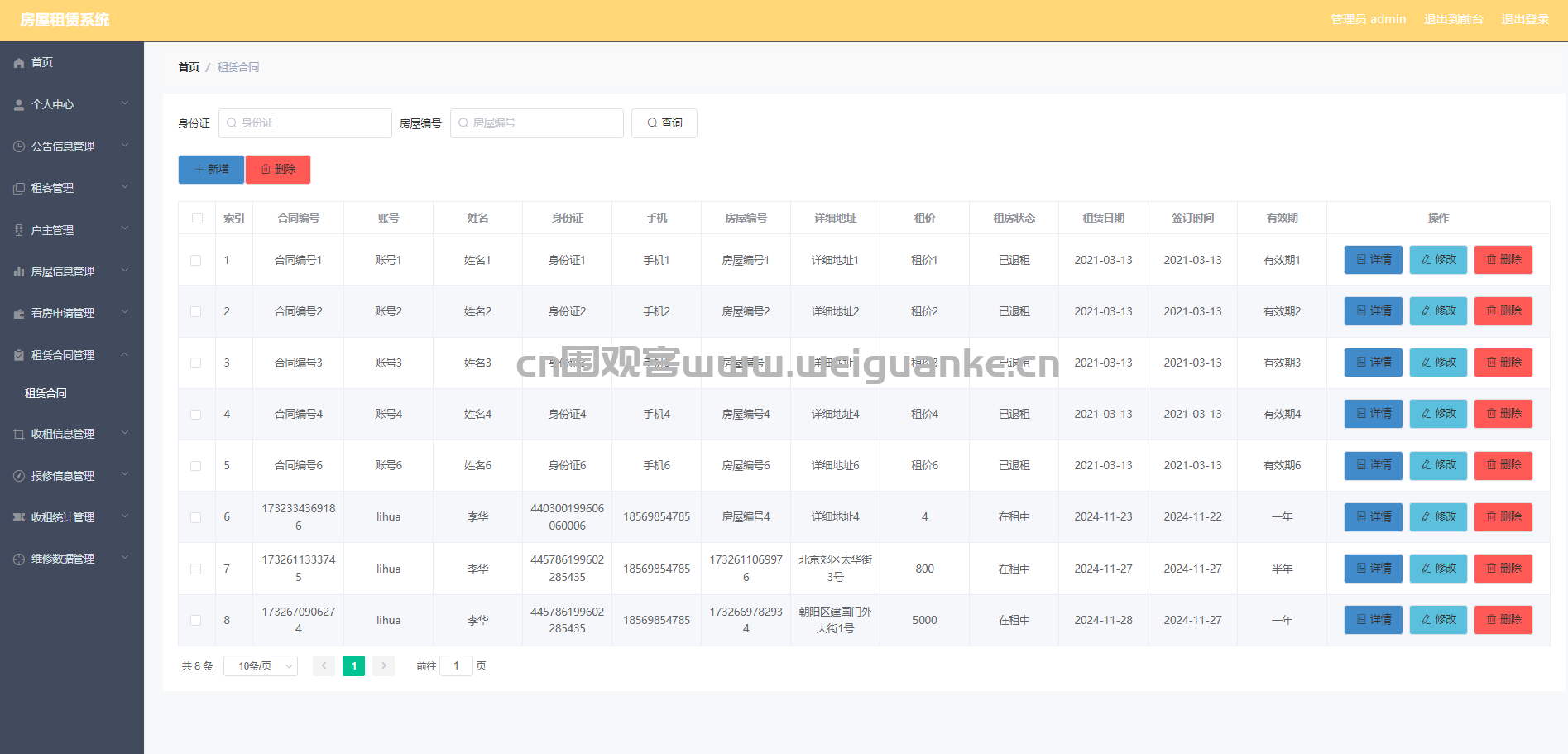The image size is (1568, 754).
Task: Click the 房屋编号 search input field
Action: coord(537,123)
